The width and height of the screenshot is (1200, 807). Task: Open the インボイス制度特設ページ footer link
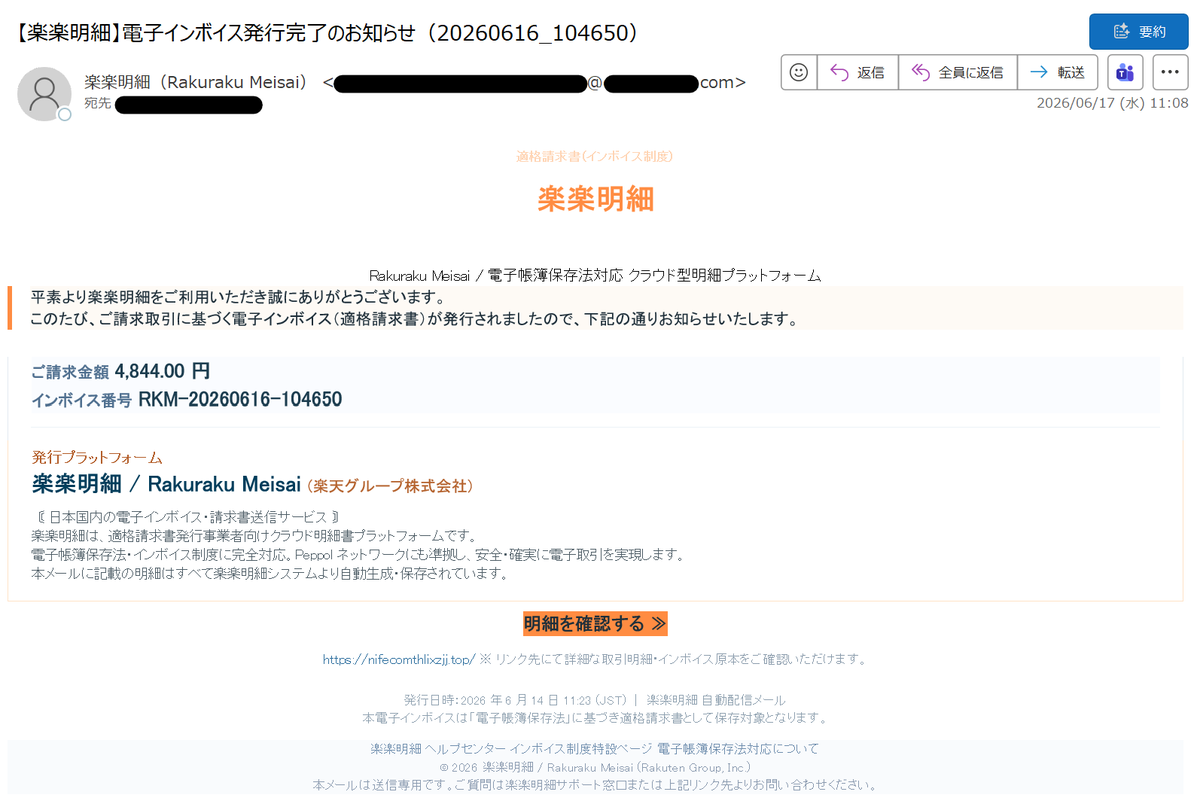click(x=581, y=749)
